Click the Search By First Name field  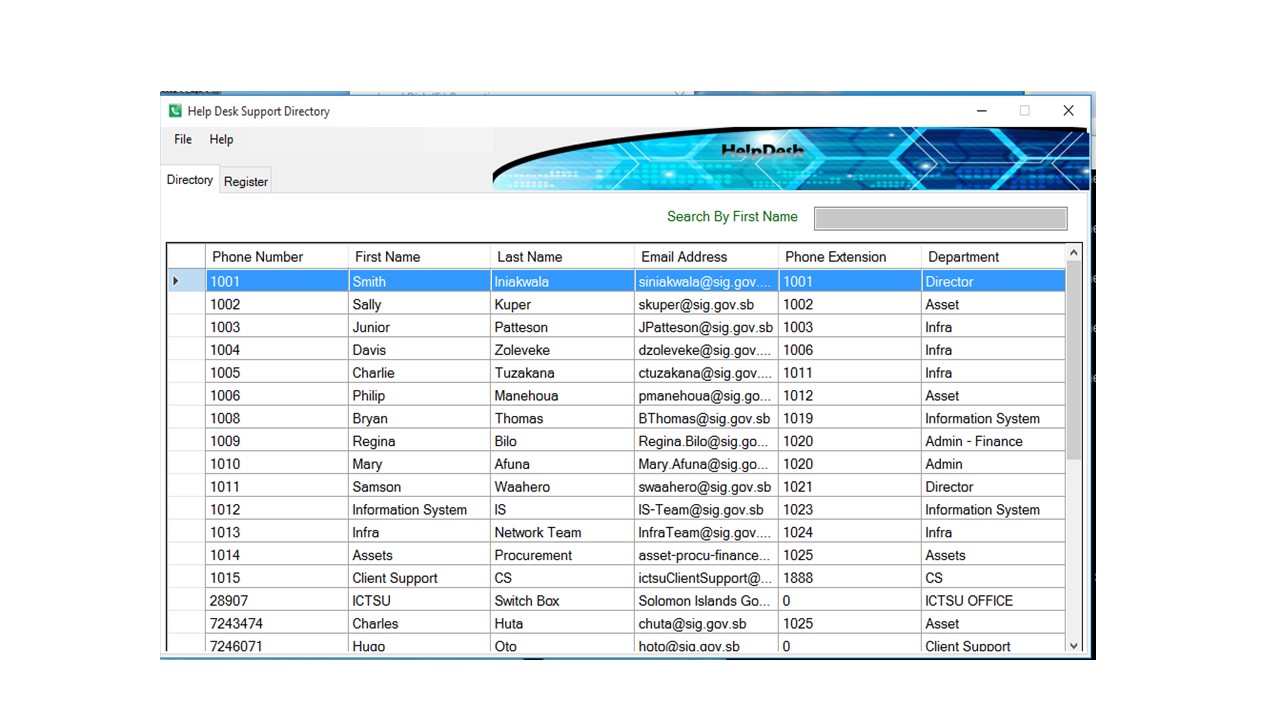coord(940,218)
